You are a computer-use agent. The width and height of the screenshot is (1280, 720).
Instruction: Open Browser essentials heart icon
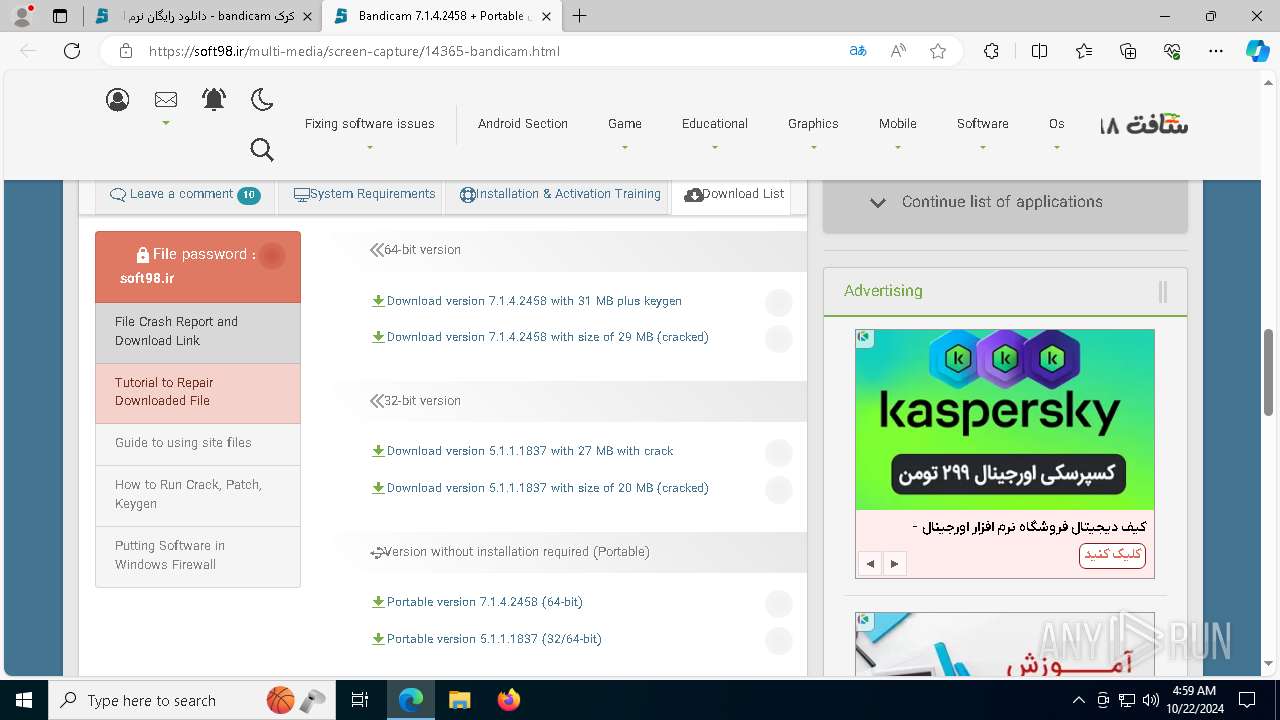pyautogui.click(x=1172, y=51)
